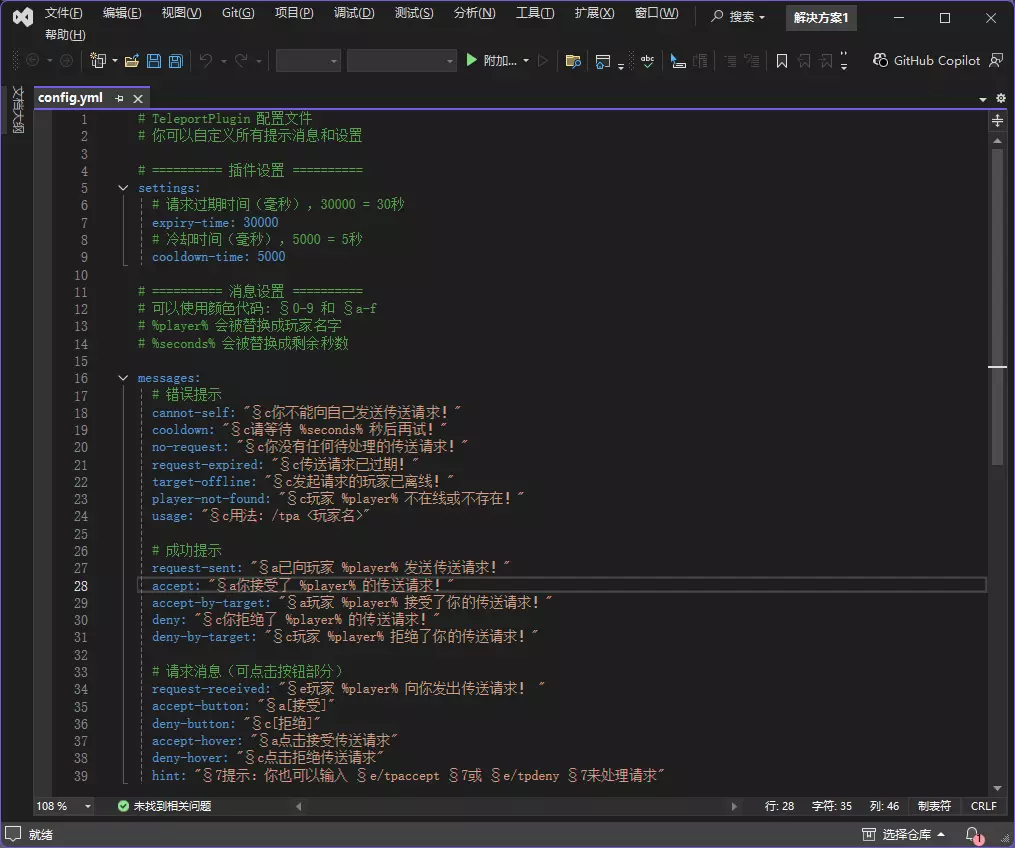This screenshot has height=848, width=1015.
Task: Expand the redo history dropdown arrow
Action: [258, 61]
